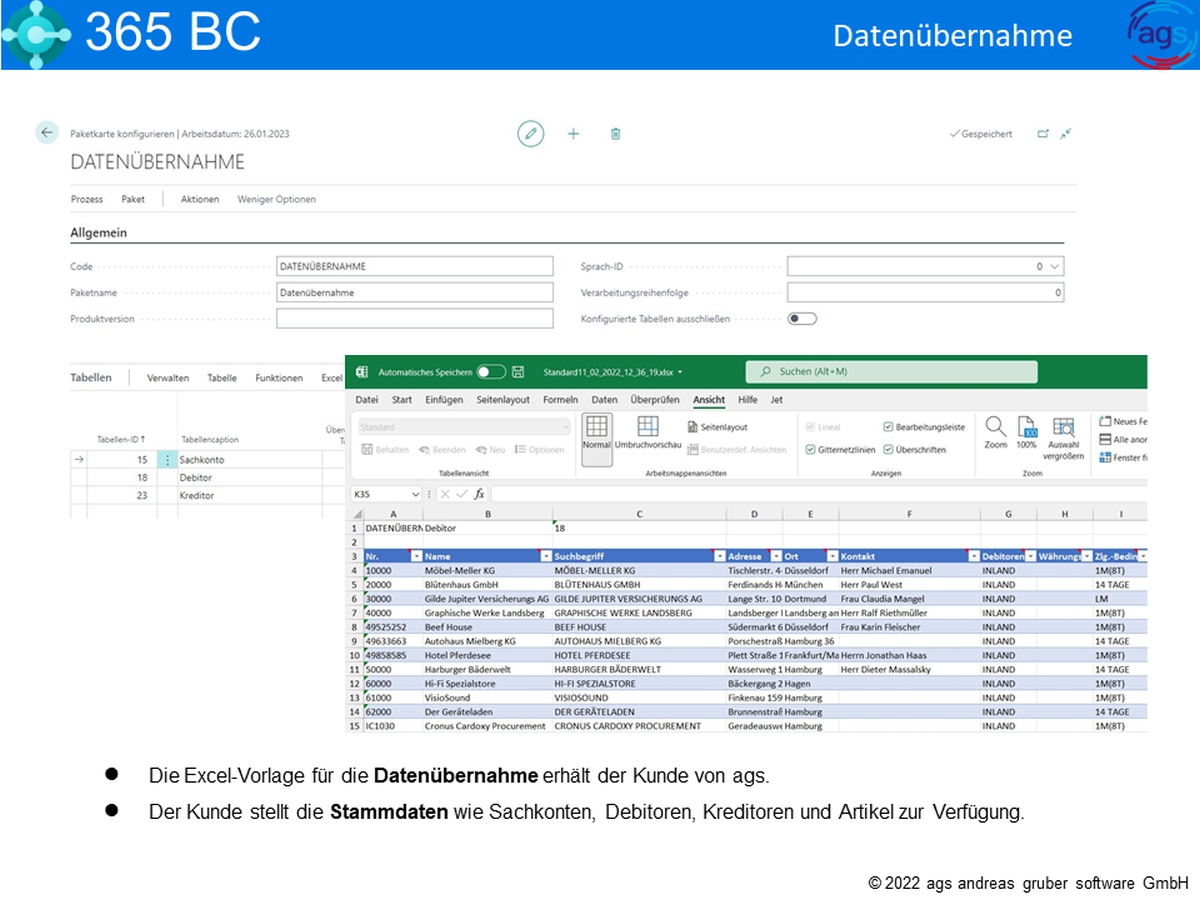Click Funktionen in Tabellen section
This screenshot has height=900, width=1200.
tap(279, 378)
